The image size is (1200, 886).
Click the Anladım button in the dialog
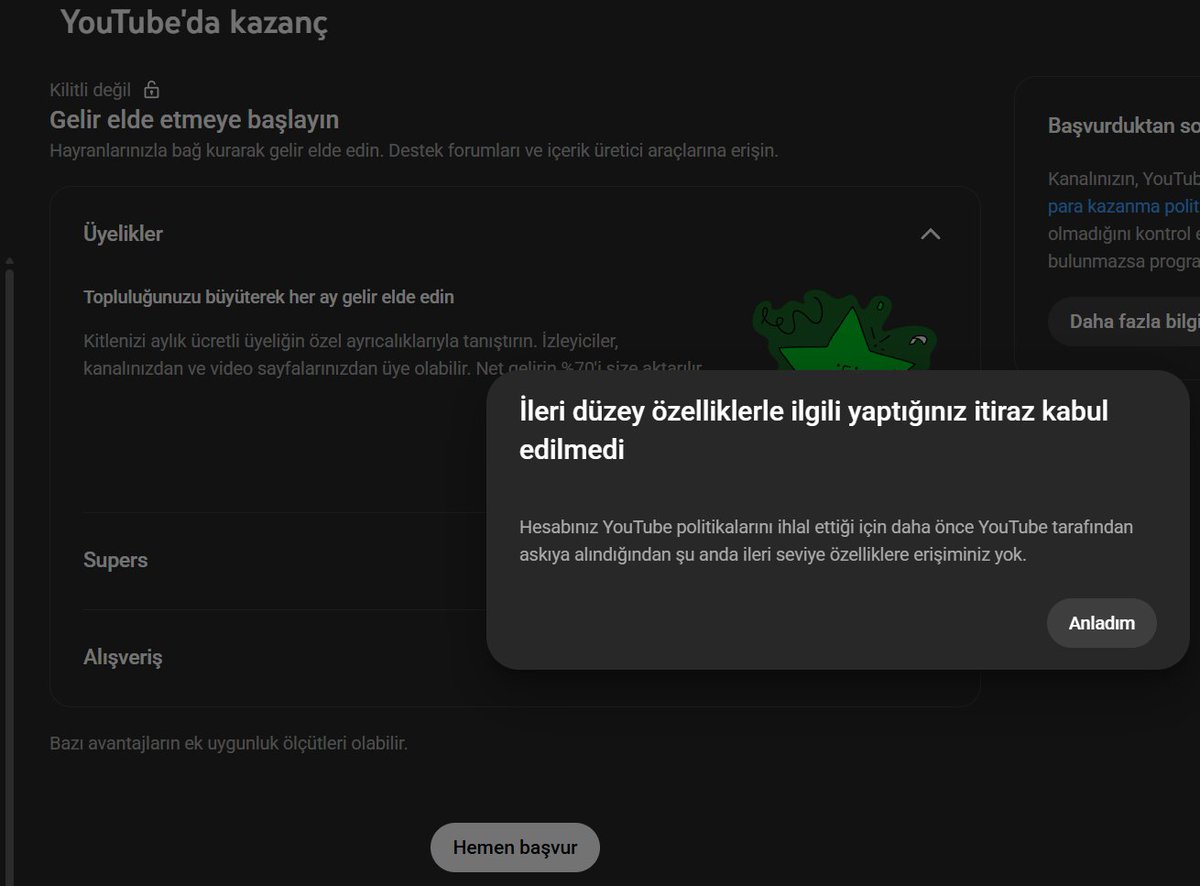(x=1101, y=623)
